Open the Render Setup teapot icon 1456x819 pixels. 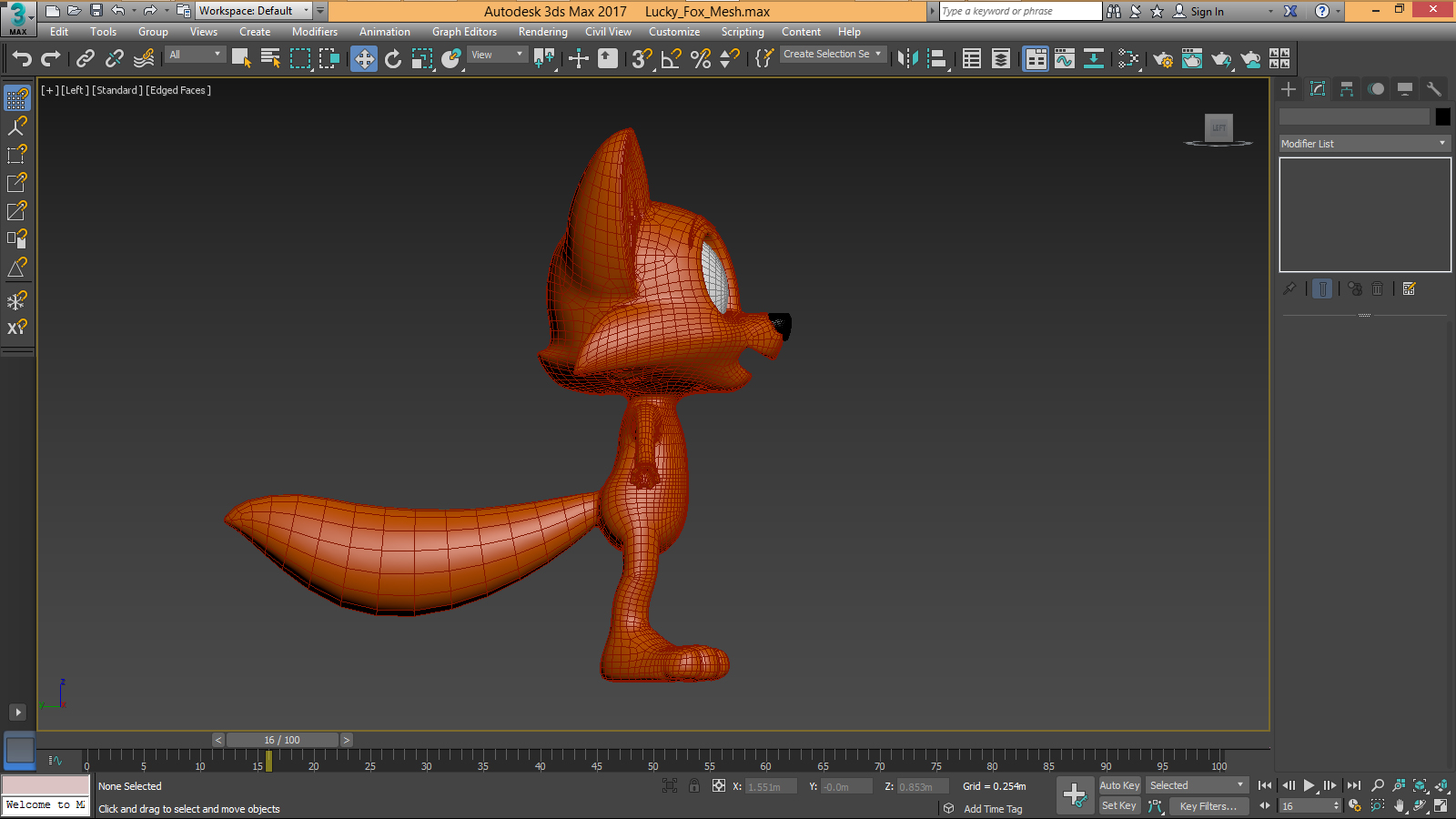[1162, 59]
